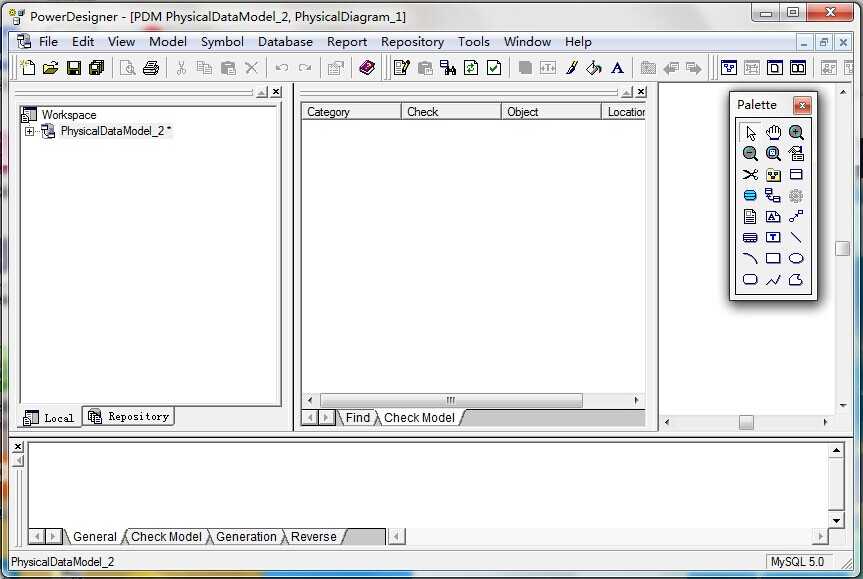This screenshot has height=579, width=863.
Task: Open the Symbol menu
Action: coord(222,42)
